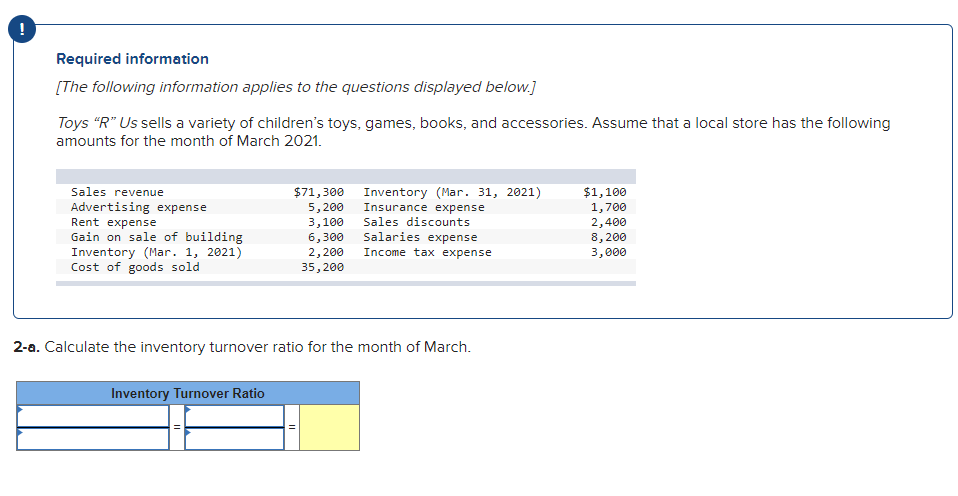Click the 6,300 gain value
Screen dimensions: 958x496
click(x=326, y=237)
